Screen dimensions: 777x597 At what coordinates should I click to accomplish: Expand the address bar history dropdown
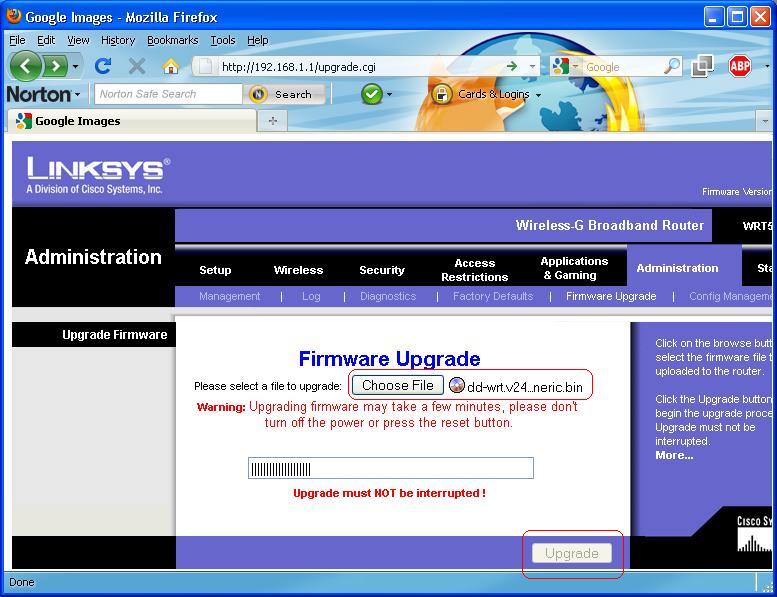click(x=532, y=66)
